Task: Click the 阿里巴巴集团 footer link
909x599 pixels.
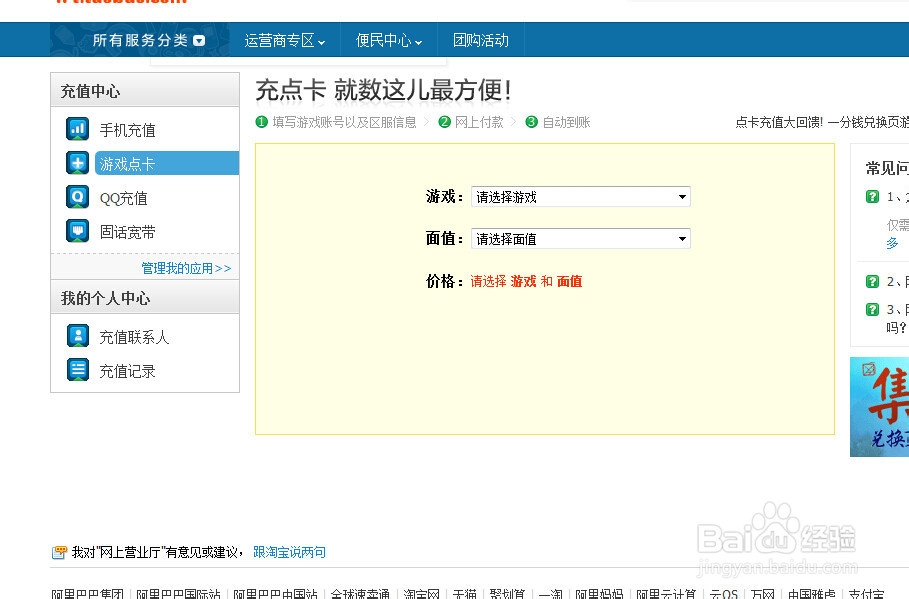Action: pos(88,594)
